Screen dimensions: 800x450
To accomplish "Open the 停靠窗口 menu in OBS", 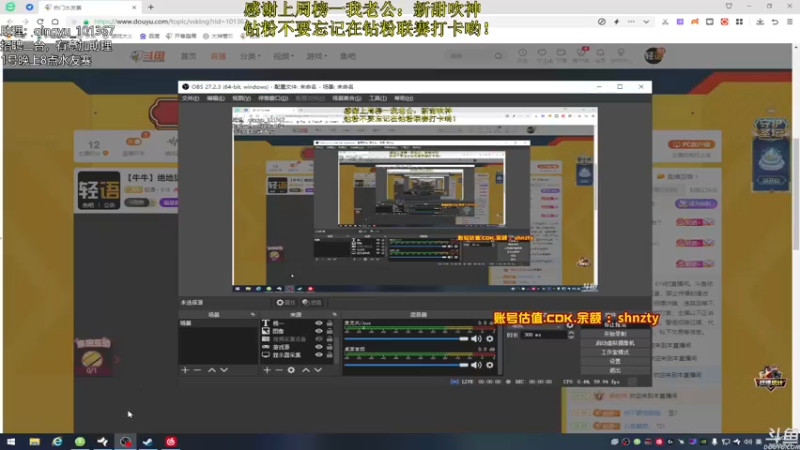I will [x=273, y=98].
